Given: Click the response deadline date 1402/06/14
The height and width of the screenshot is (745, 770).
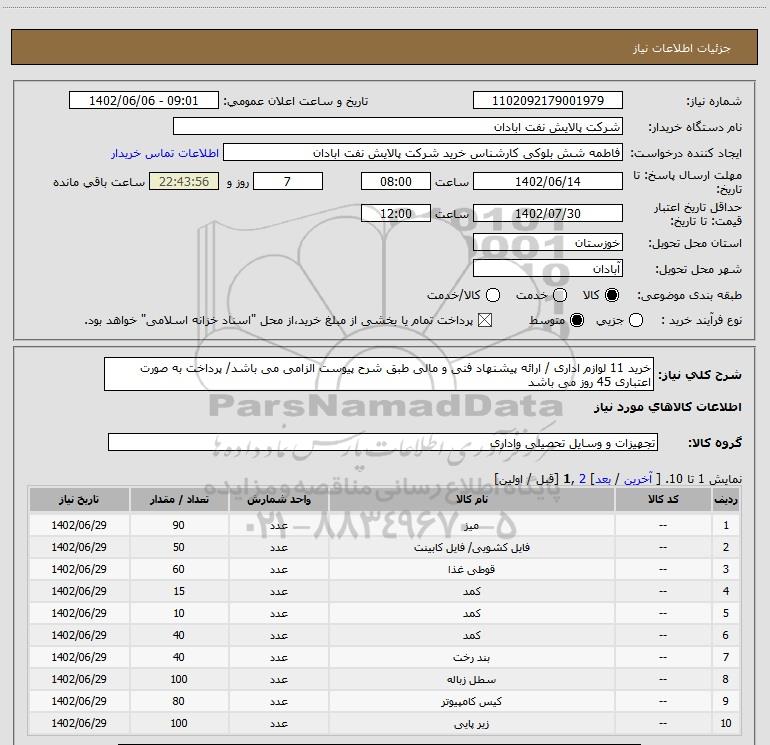Looking at the screenshot, I should pos(548,181).
